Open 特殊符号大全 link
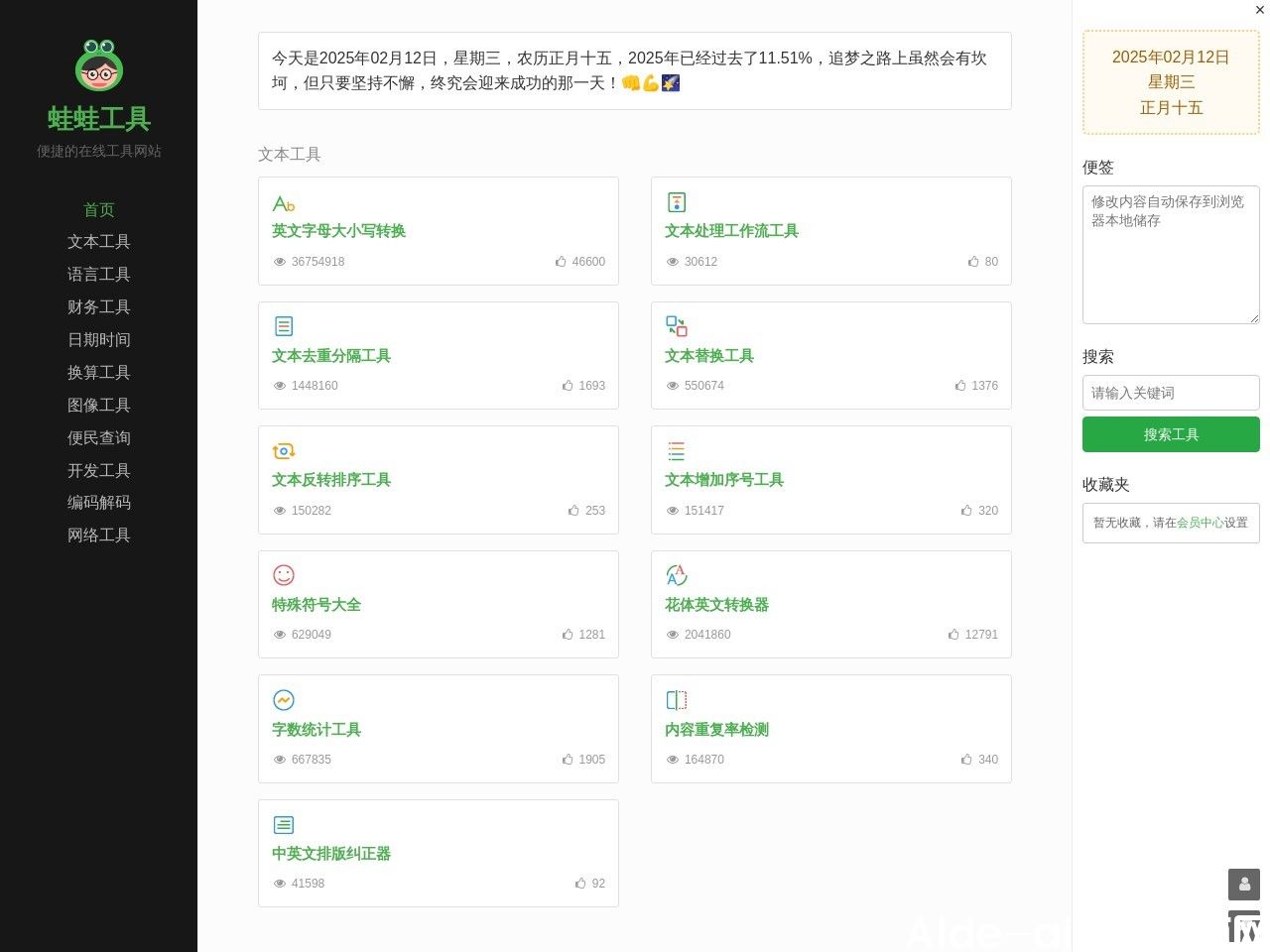 pyautogui.click(x=317, y=605)
